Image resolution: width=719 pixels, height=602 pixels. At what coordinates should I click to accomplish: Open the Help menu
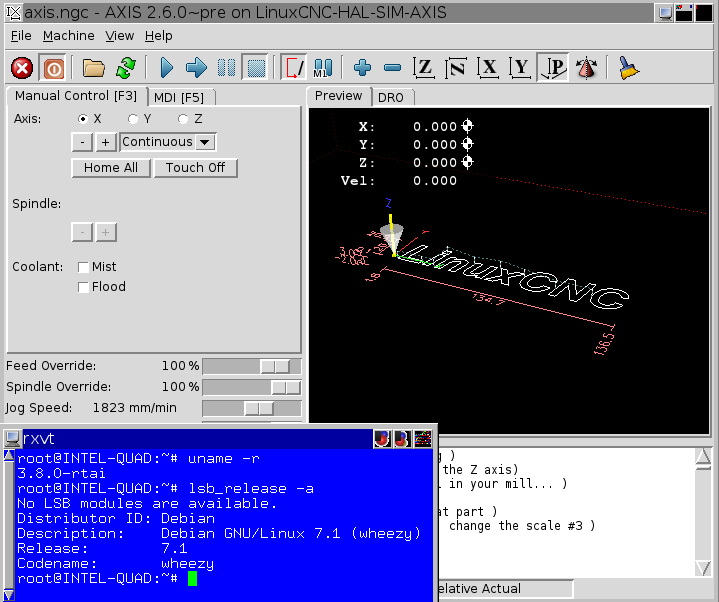[159, 36]
